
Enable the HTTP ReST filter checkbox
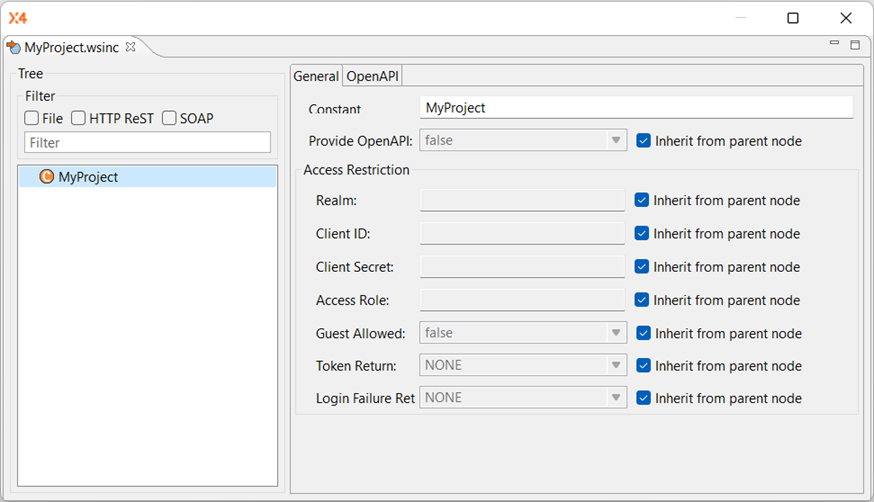(79, 118)
